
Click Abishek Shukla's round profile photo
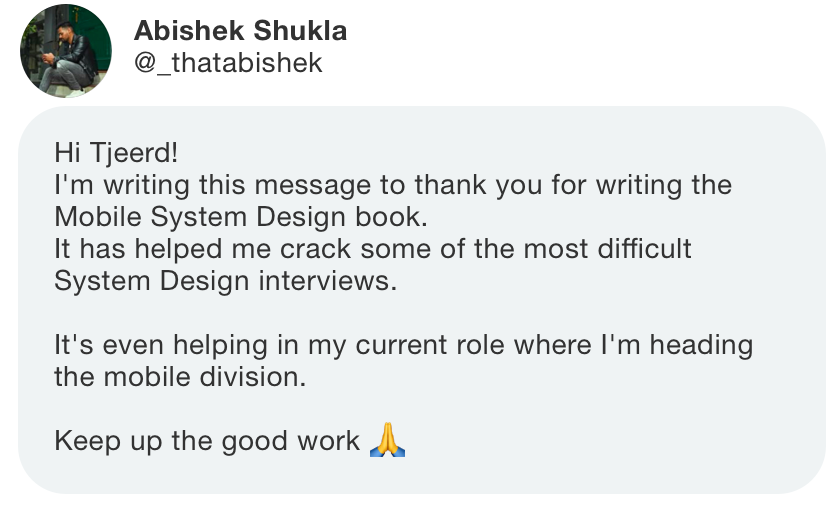(66, 51)
